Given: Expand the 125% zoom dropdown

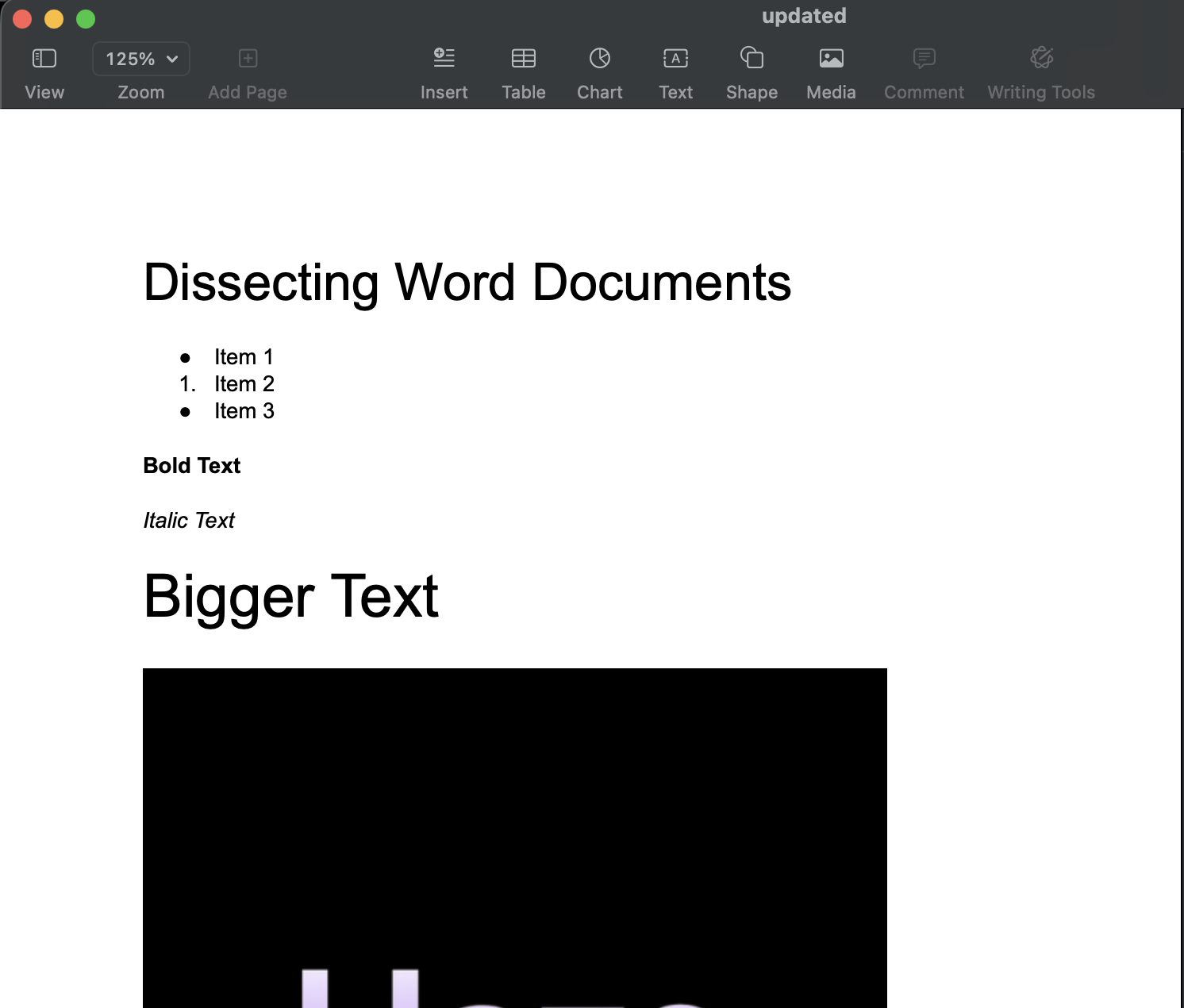Looking at the screenshot, I should (141, 59).
